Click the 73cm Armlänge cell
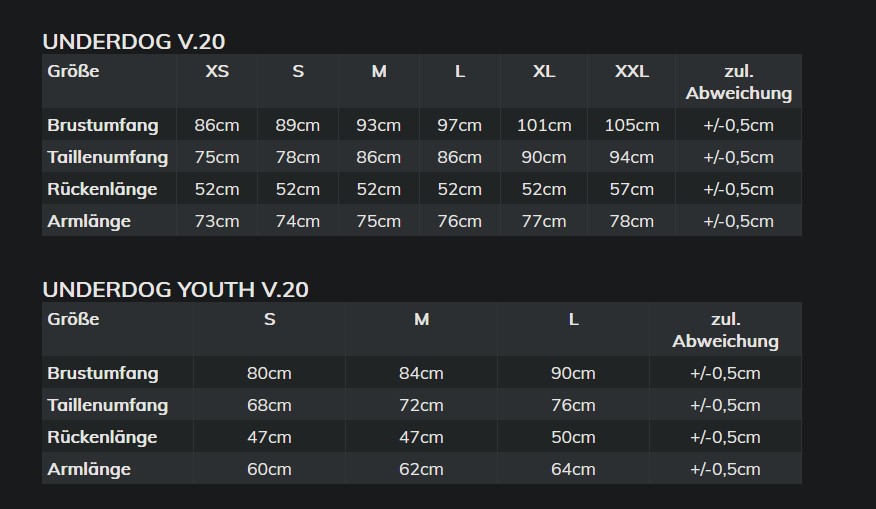Image resolution: width=876 pixels, height=509 pixels. [217, 221]
